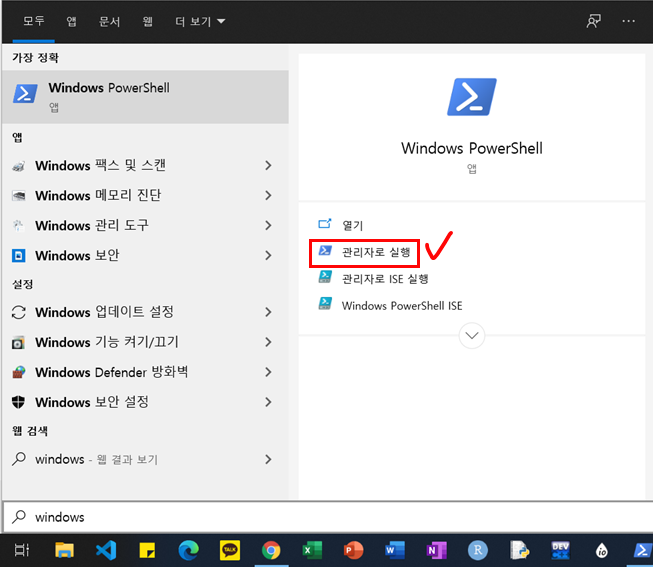Click the Windows 보안 설정 shield icon
The width and height of the screenshot is (653, 567).
point(18,402)
